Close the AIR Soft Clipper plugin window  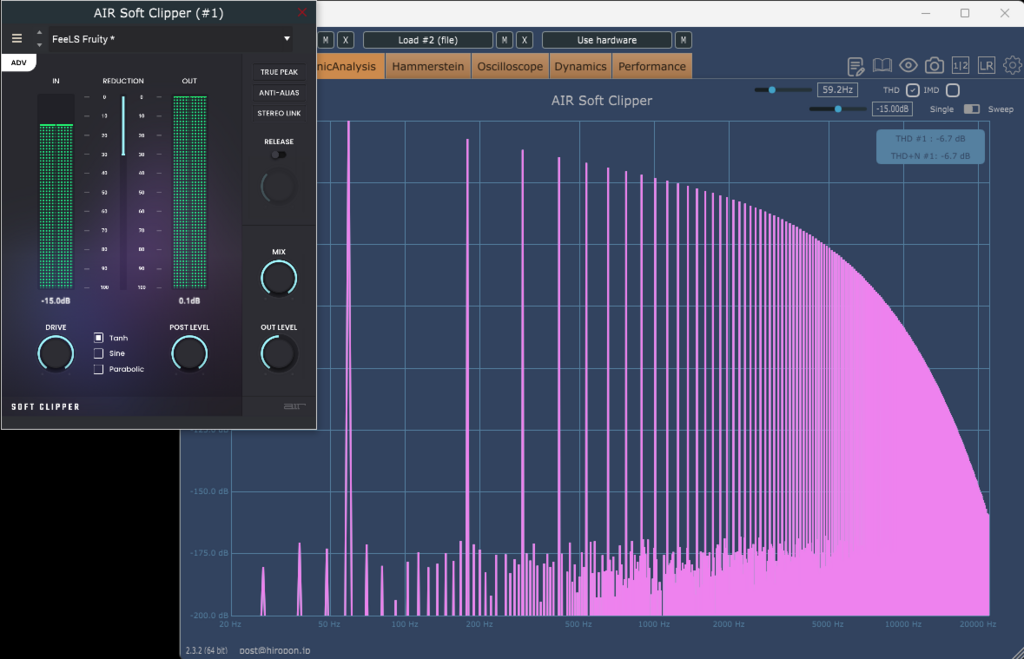click(302, 12)
